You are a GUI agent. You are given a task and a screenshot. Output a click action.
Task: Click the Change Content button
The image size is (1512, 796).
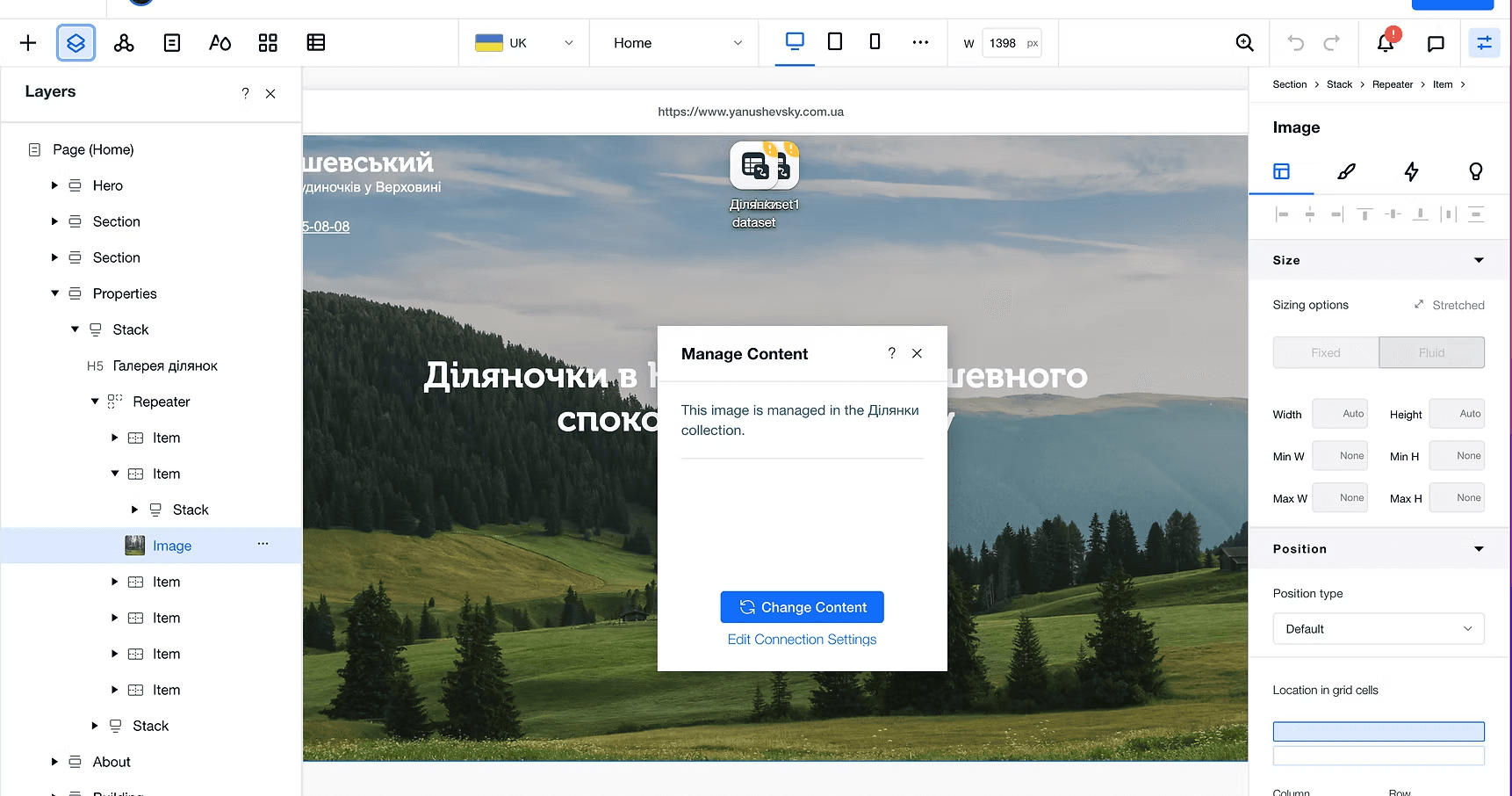click(x=802, y=607)
